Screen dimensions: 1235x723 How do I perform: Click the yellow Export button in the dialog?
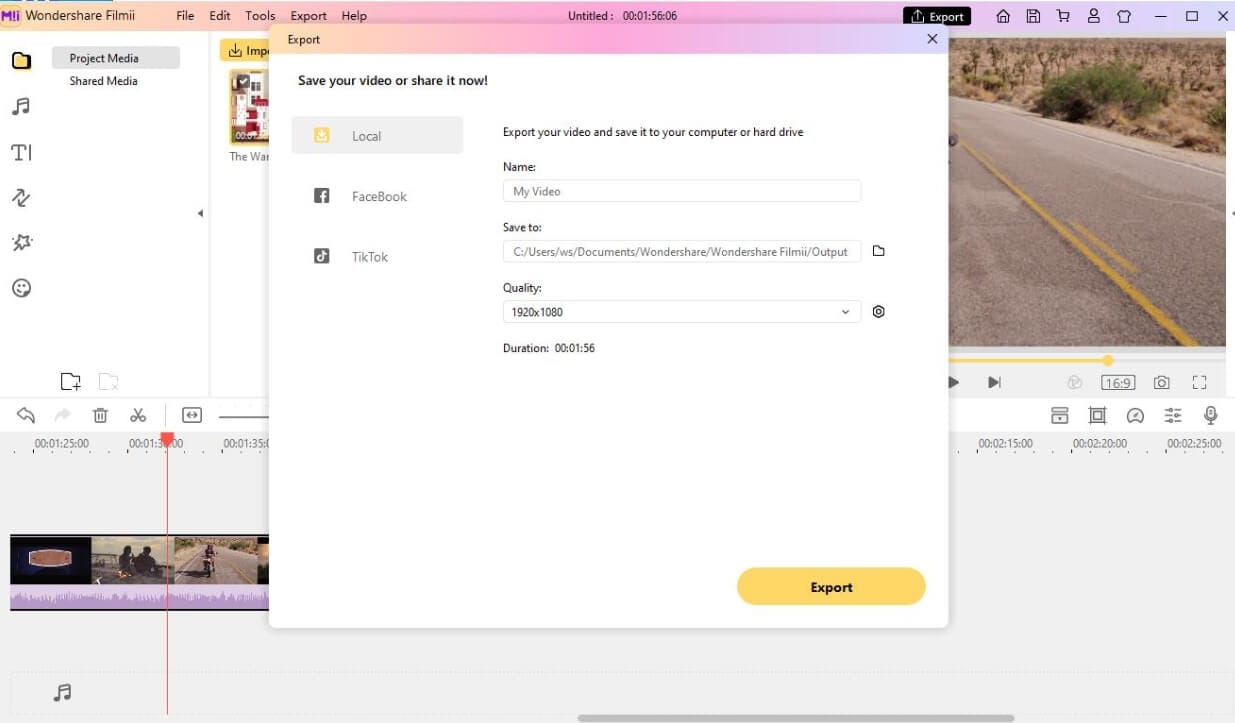[831, 587]
